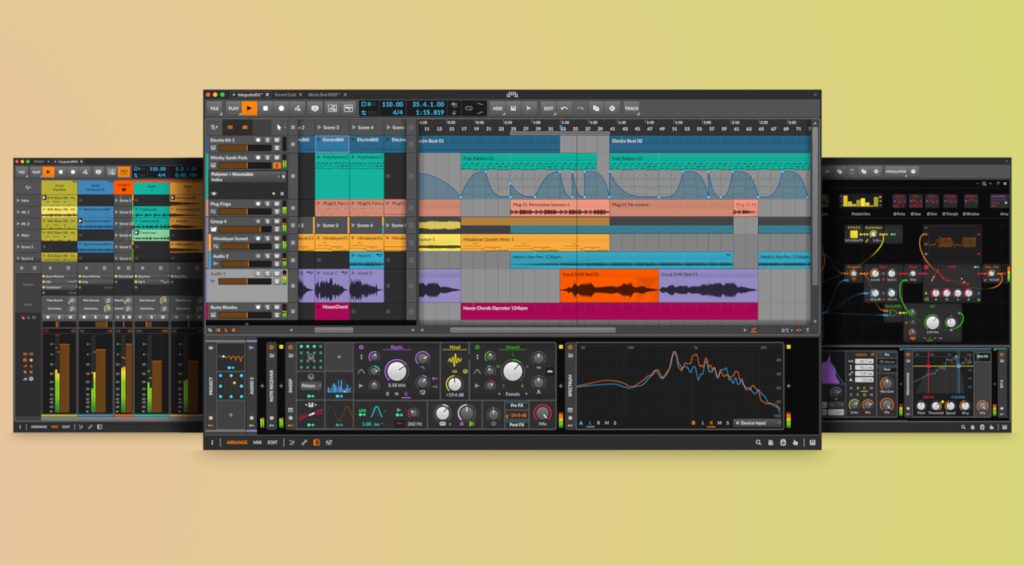Click the duplicate icon next to Redo
This screenshot has height=565, width=1024.
596,108
